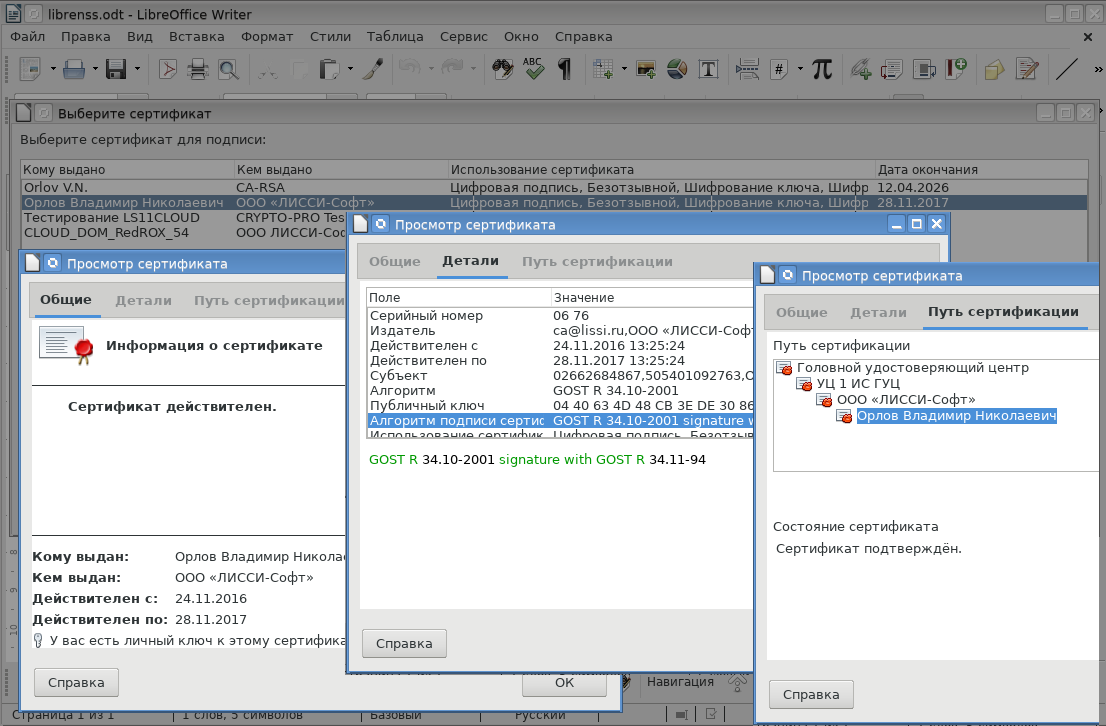The image size is (1106, 726).
Task: Insert special character pi icon
Action: click(822, 69)
